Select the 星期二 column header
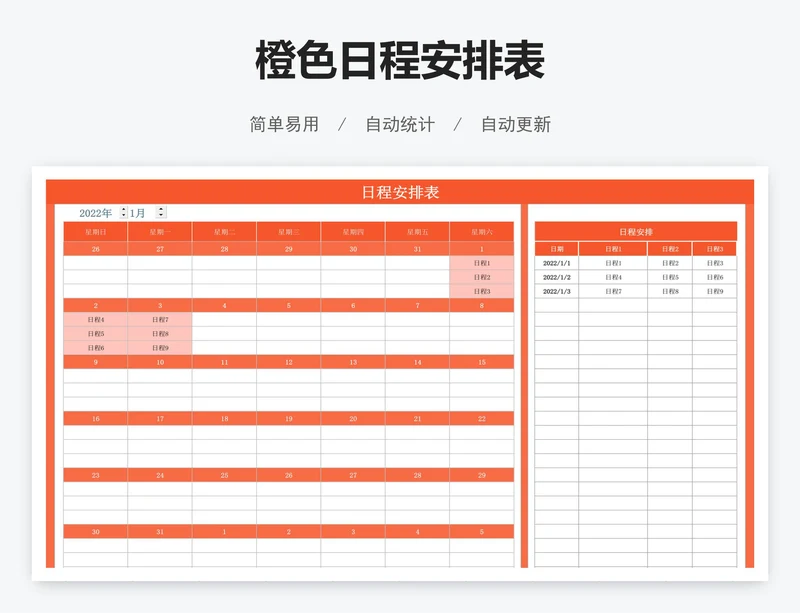Viewport: 800px width, 613px height. click(x=224, y=232)
